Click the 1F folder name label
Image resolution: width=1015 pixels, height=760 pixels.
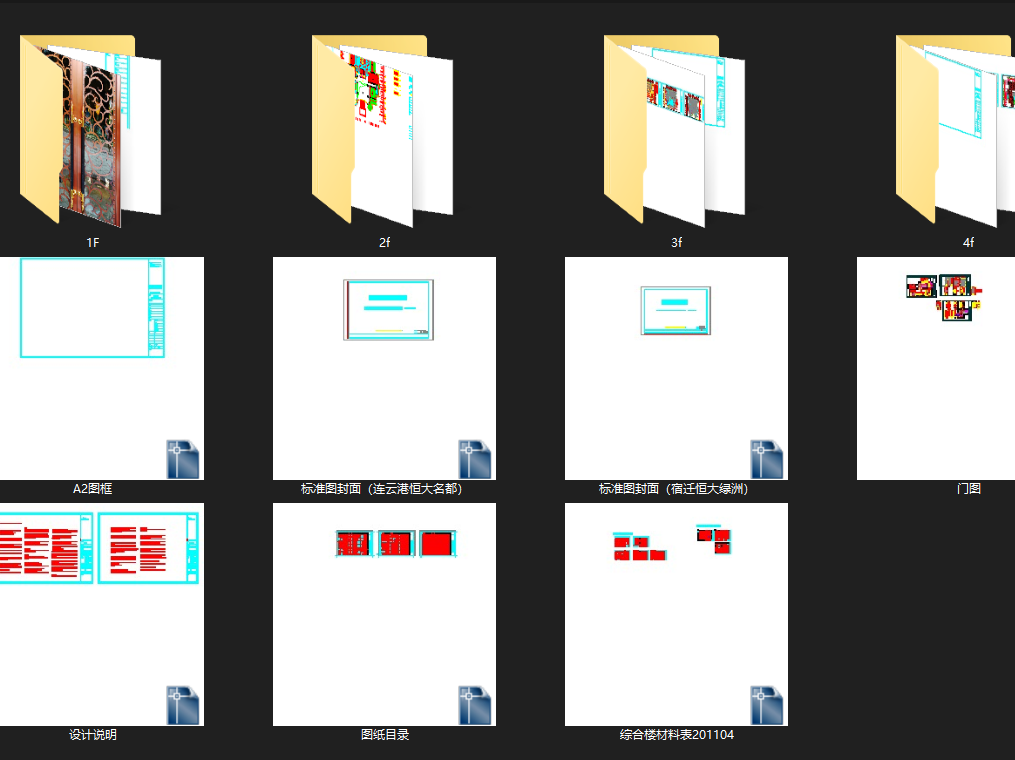click(93, 243)
